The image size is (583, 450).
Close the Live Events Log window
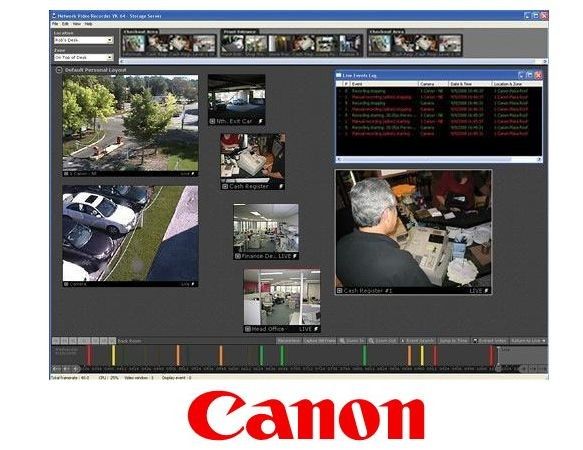(538, 75)
